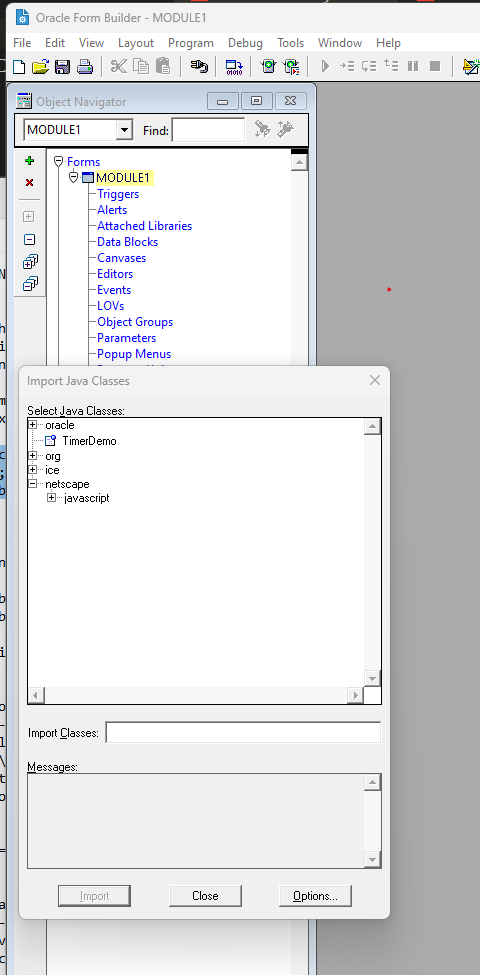Open the Debug menu

coord(245,43)
